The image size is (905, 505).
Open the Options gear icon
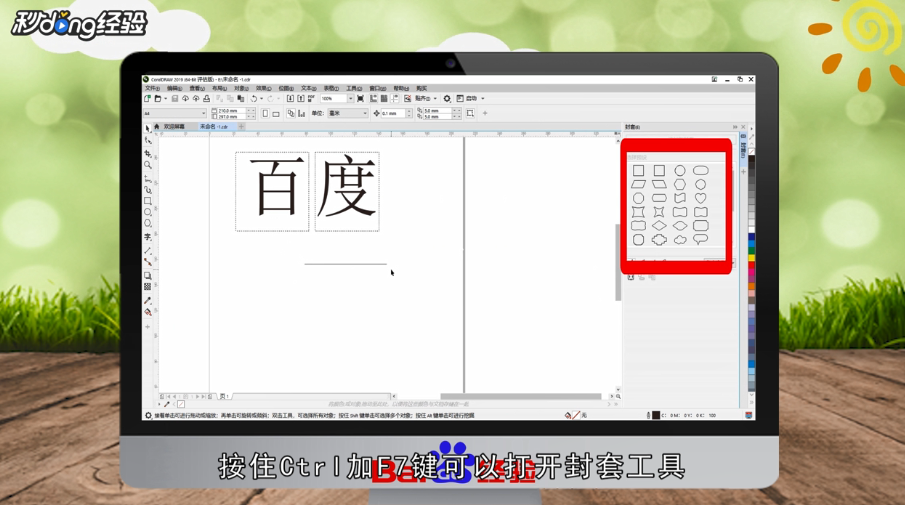[x=447, y=99]
